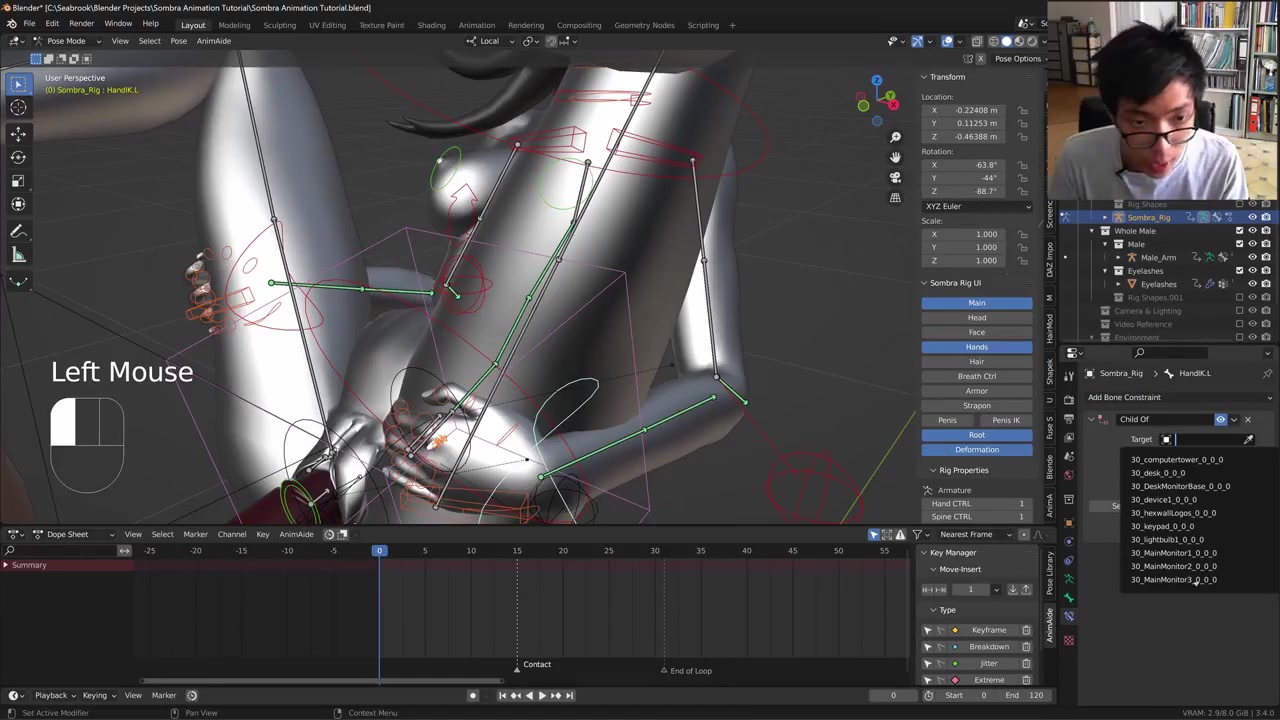Switch to the Animation workspace tab
This screenshot has height=720, width=1280.
[476, 25]
